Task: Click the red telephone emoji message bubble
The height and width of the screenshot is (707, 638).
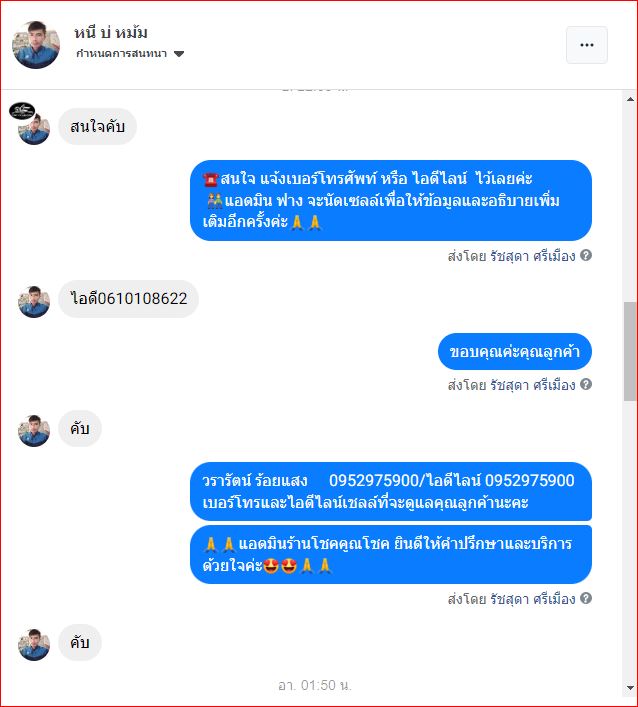Action: 390,200
